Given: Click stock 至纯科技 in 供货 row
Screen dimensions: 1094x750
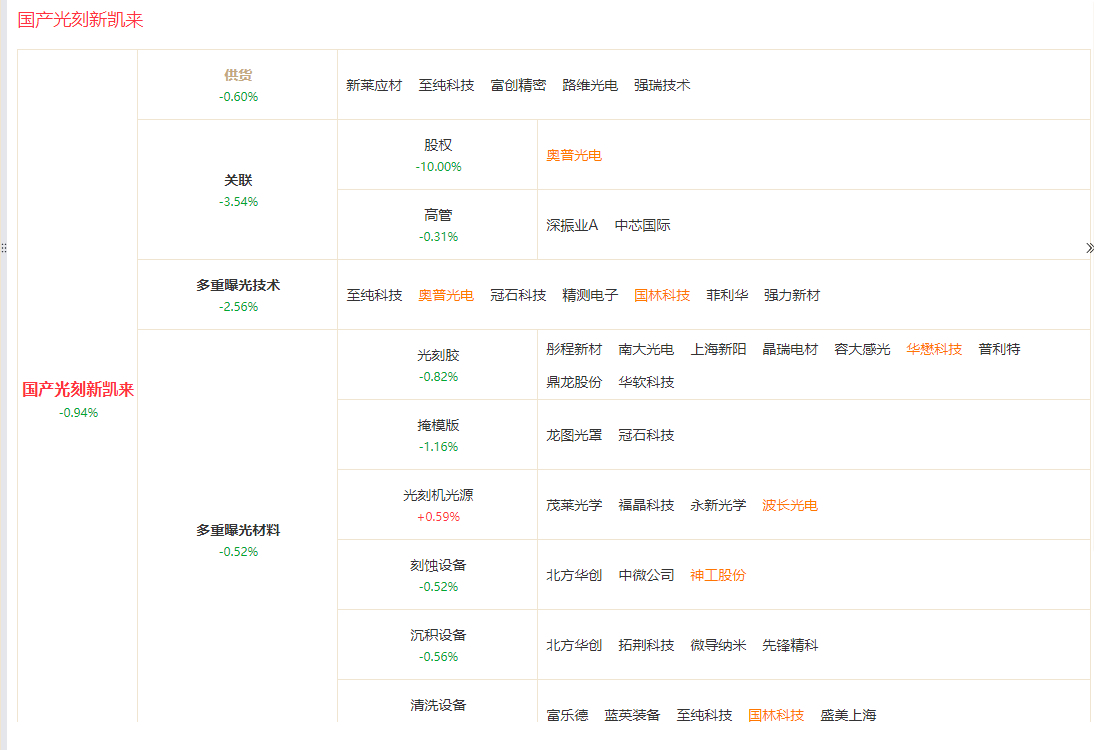Looking at the screenshot, I should click(447, 85).
